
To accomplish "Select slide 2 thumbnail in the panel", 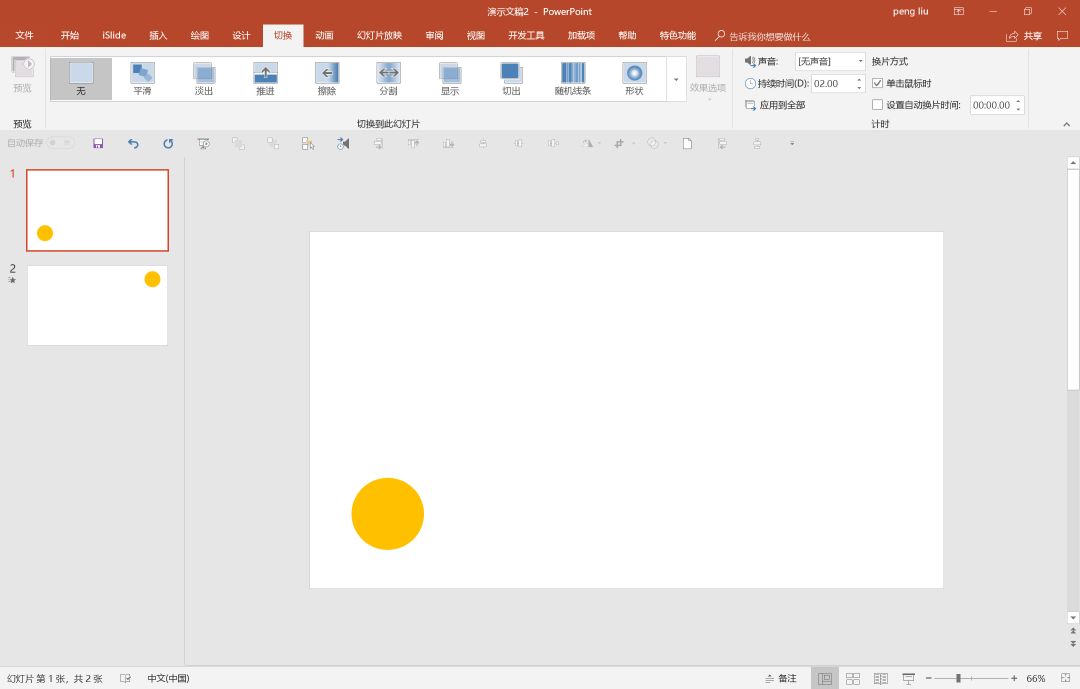I will (97, 305).
